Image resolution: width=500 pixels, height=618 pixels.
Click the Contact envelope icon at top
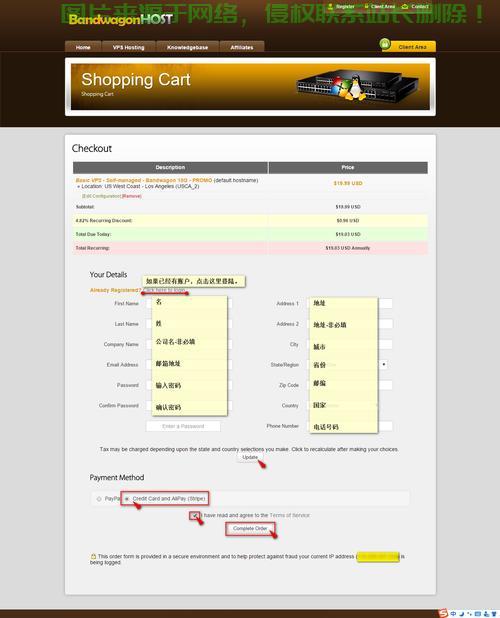405,7
